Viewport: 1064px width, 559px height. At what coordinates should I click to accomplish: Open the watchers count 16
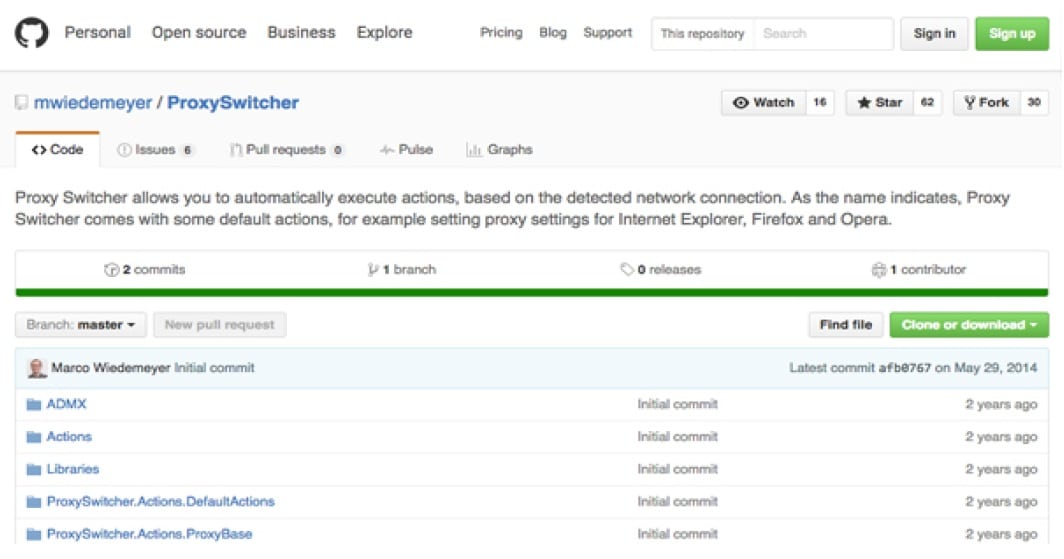pyautogui.click(x=820, y=102)
